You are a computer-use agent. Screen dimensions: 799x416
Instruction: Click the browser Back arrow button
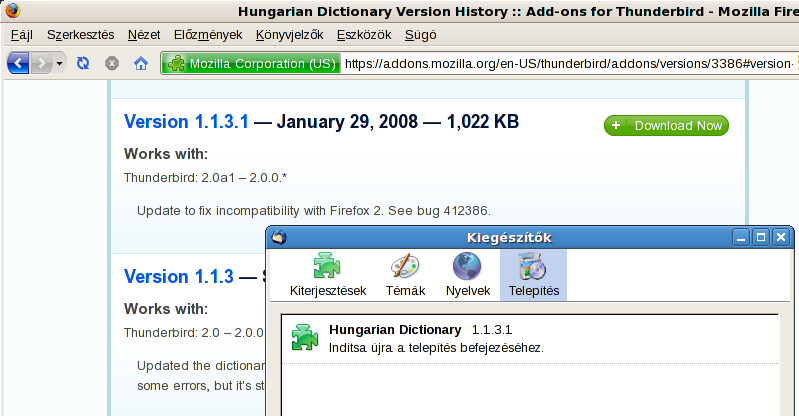click(x=18, y=63)
